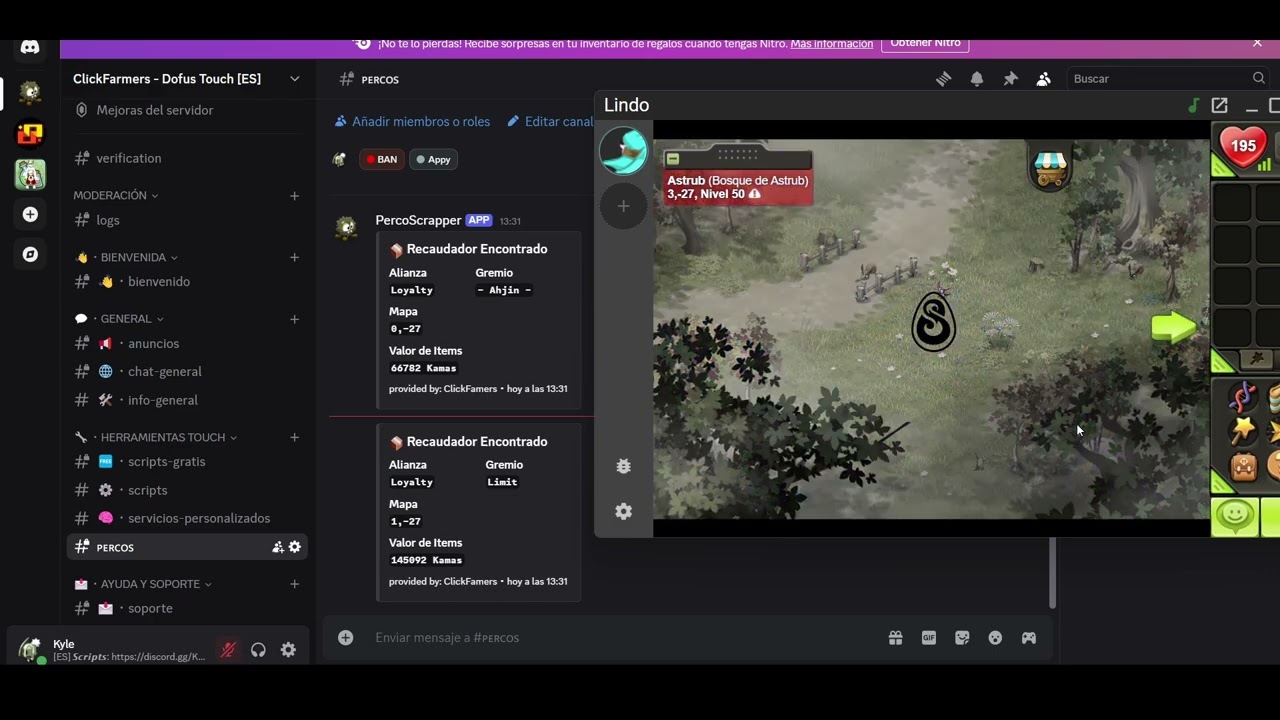Collapse HERRAMIENTAS TOUCH category
Viewport: 1280px width, 720px height.
pyautogui.click(x=155, y=437)
